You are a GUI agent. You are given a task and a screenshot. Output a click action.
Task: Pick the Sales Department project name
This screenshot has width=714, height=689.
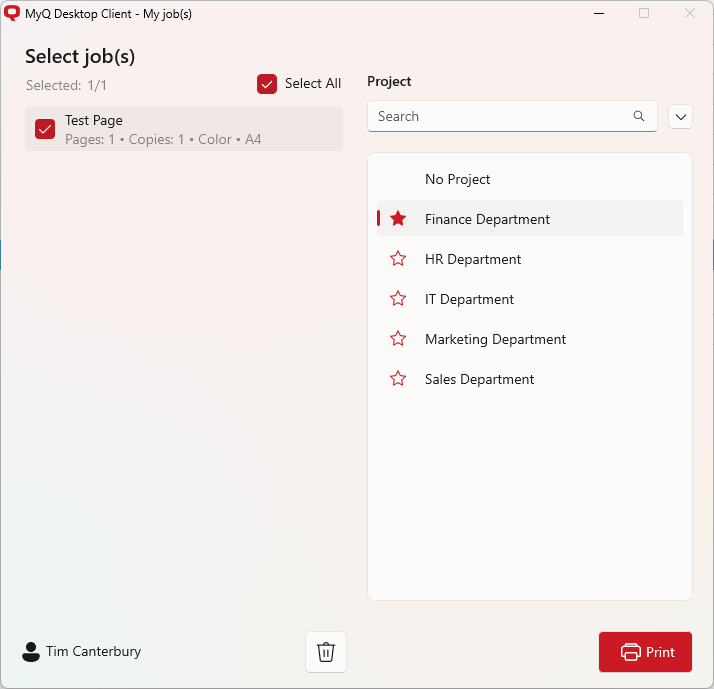coord(479,379)
